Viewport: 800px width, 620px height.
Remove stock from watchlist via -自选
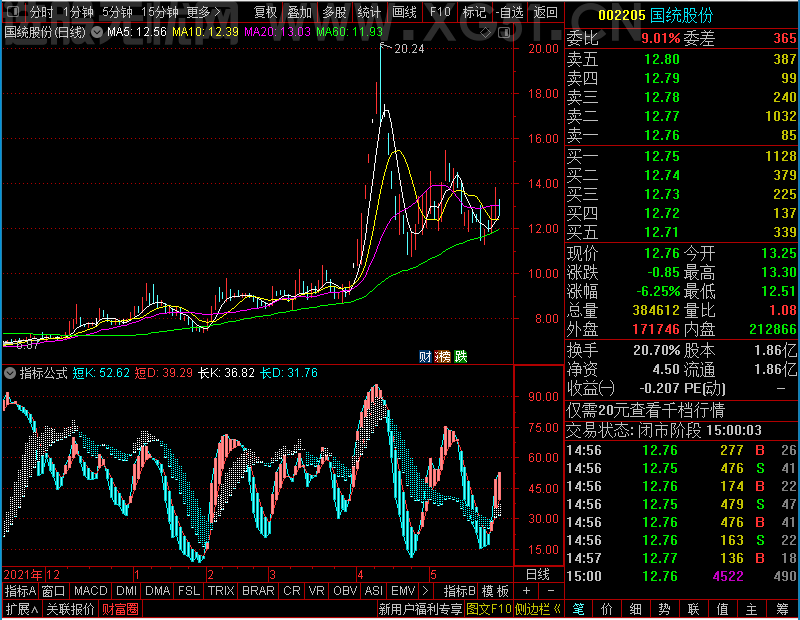tap(510, 12)
